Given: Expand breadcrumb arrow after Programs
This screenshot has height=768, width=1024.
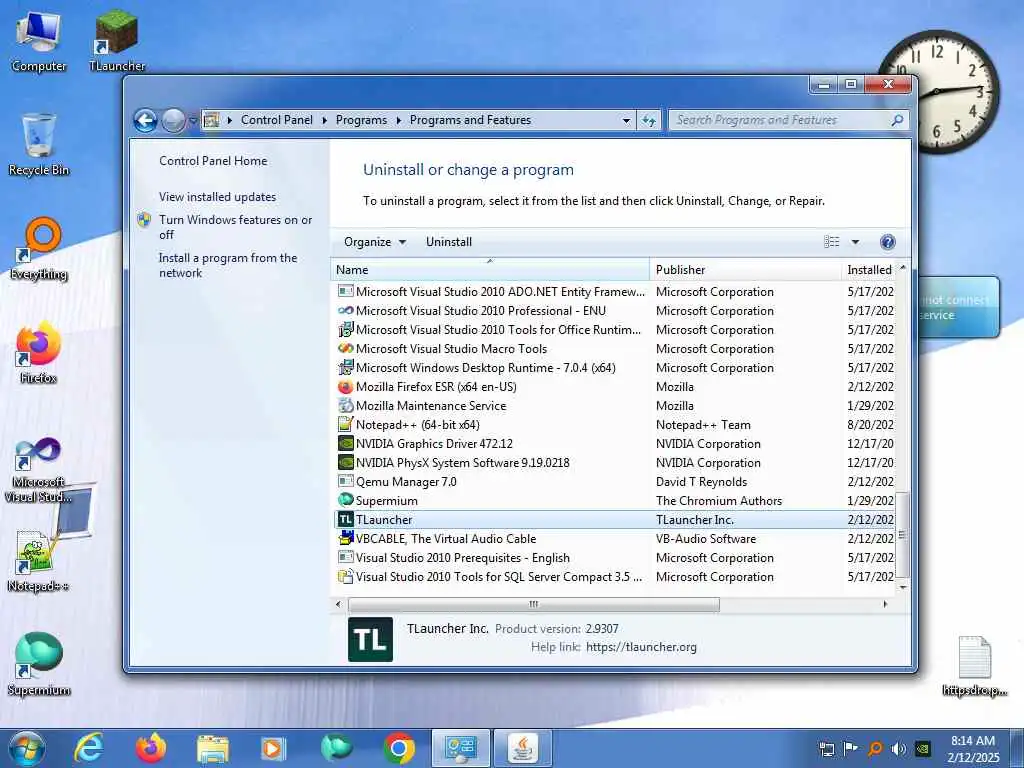Looking at the screenshot, I should [x=398, y=120].
